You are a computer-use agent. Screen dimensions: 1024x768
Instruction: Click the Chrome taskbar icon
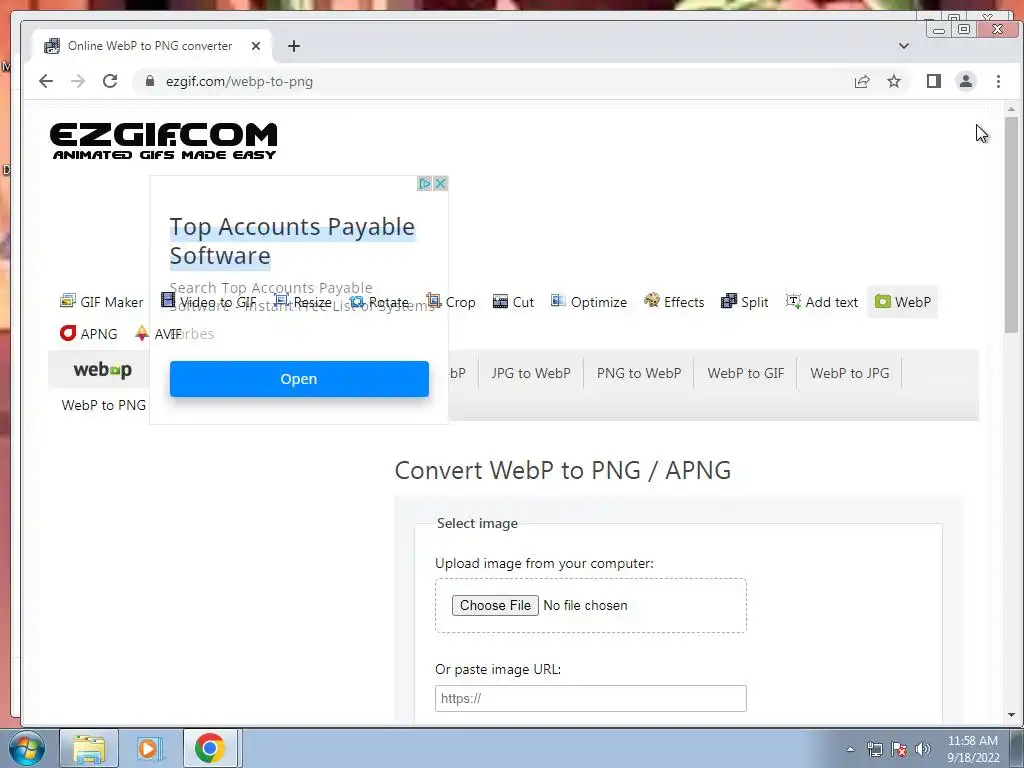click(x=210, y=748)
